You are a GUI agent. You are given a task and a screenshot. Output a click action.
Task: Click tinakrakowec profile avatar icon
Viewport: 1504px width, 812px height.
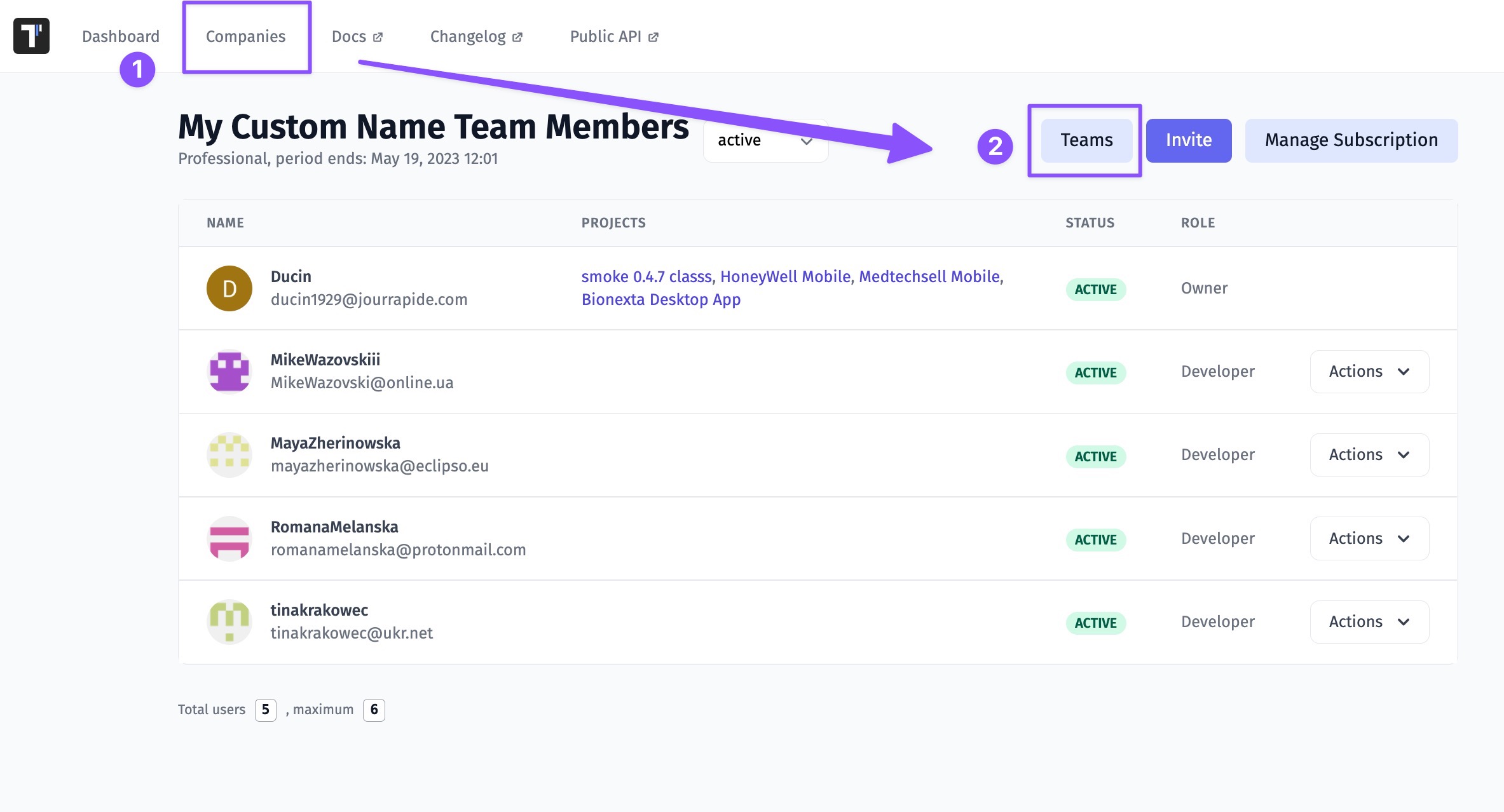tap(229, 621)
